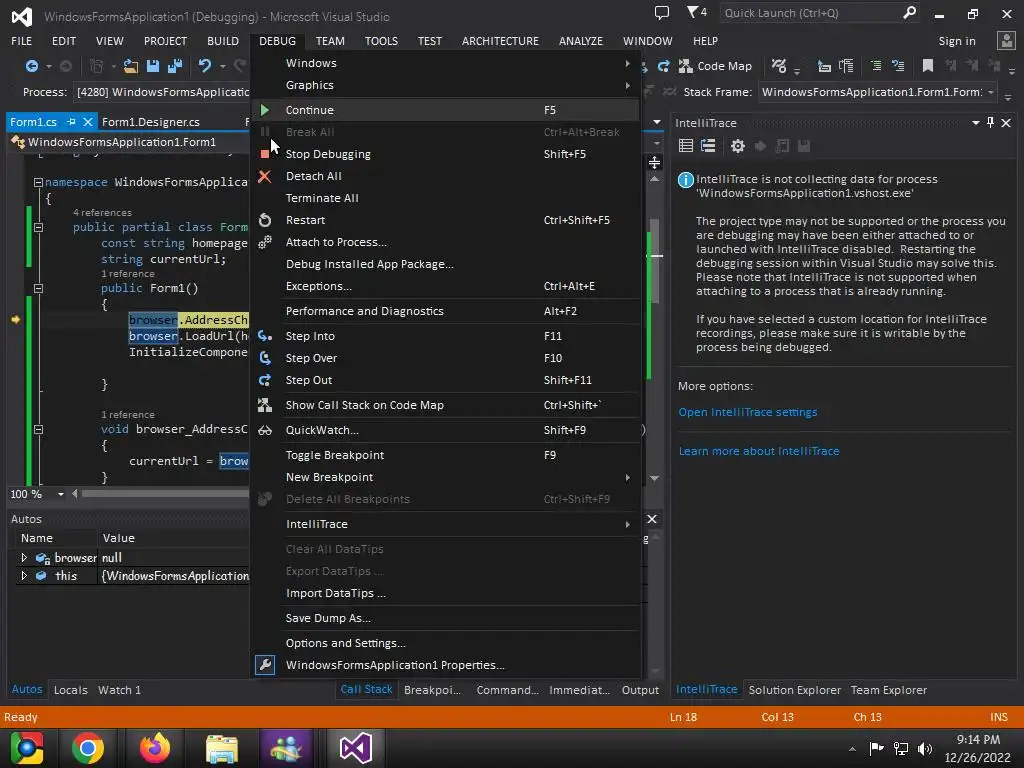Switch to Solution Explorer tab

(795, 690)
